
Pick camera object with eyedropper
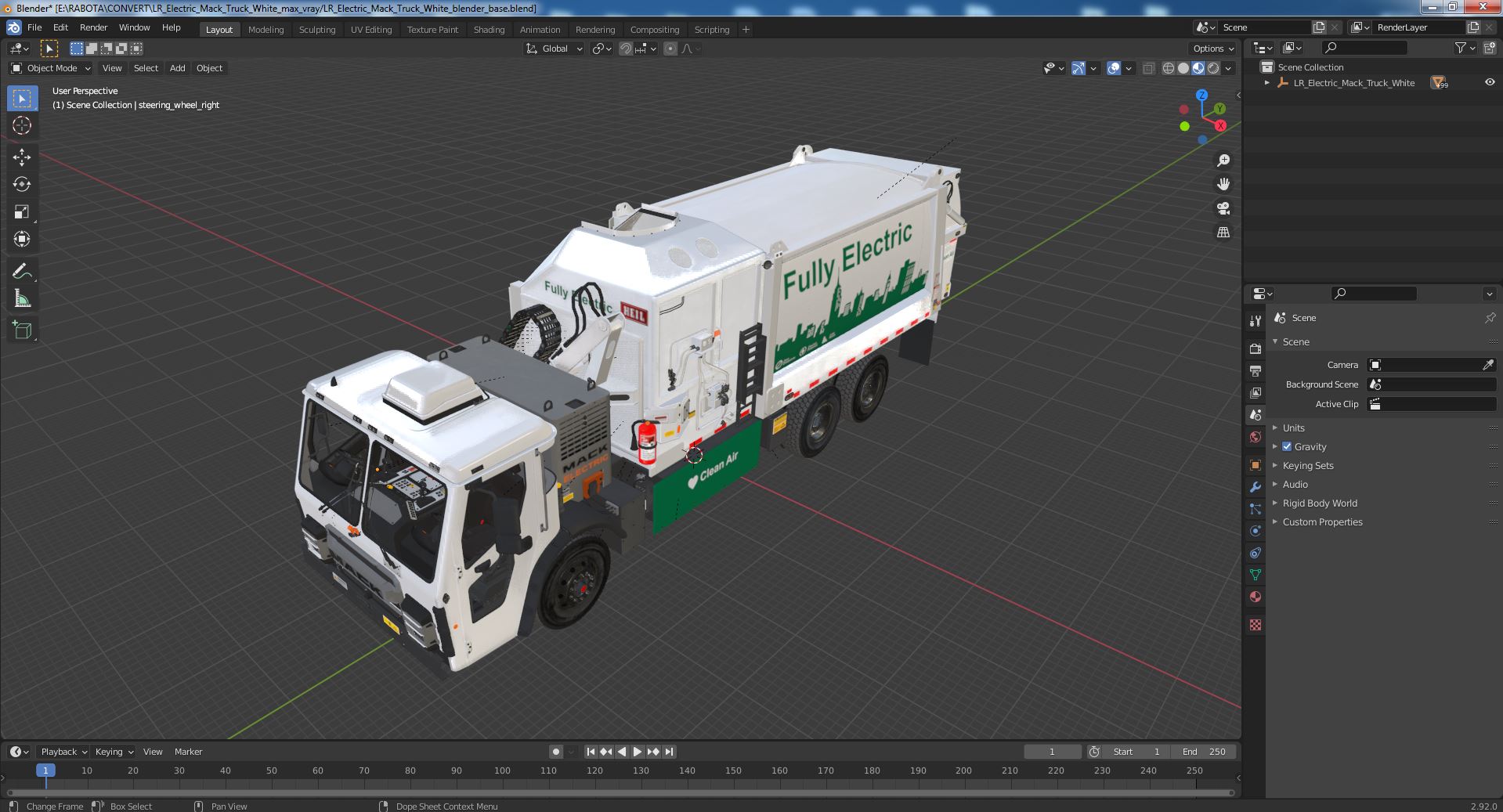tap(1488, 365)
